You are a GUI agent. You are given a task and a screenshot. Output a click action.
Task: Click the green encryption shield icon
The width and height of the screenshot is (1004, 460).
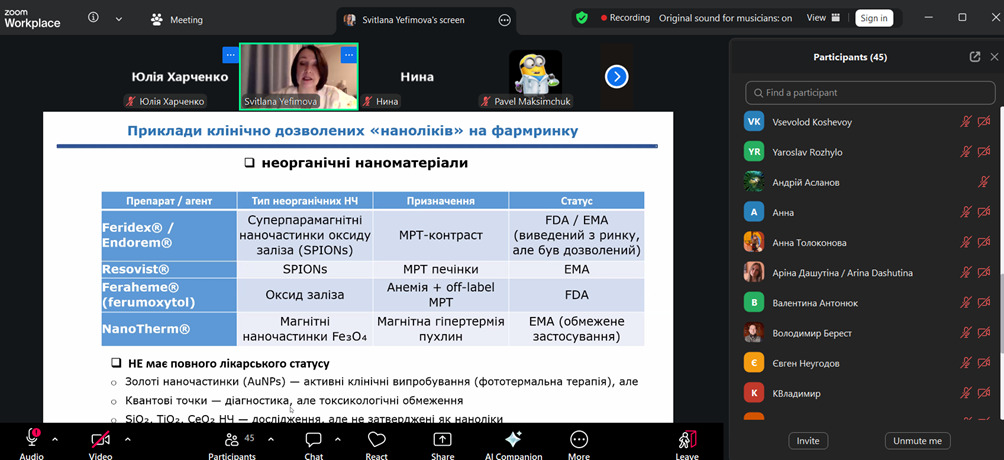click(x=581, y=18)
